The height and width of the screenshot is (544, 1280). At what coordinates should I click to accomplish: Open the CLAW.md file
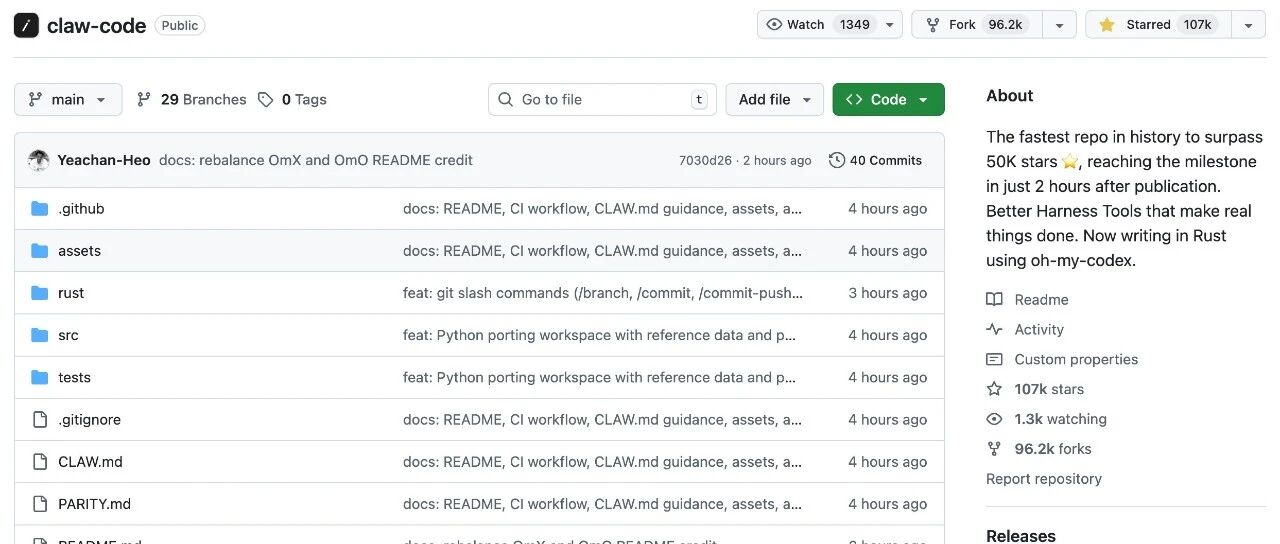(91, 462)
